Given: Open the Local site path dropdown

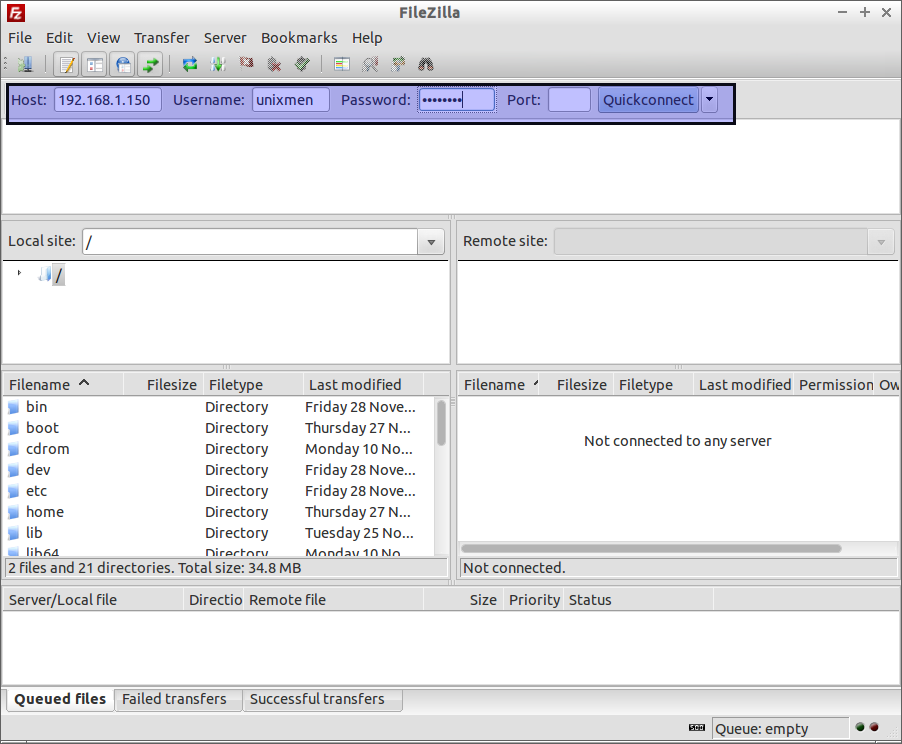Looking at the screenshot, I should click(431, 242).
